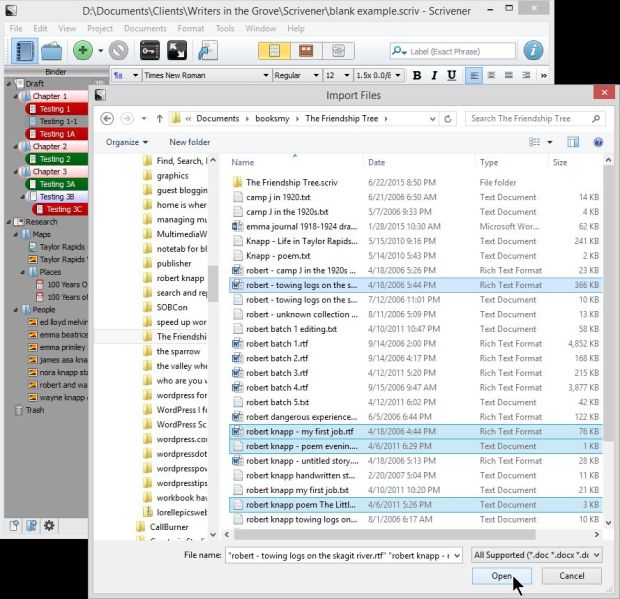The image size is (620, 599).
Task: Collapse Chapter 1 in the Binder
Action: [x=16, y=96]
